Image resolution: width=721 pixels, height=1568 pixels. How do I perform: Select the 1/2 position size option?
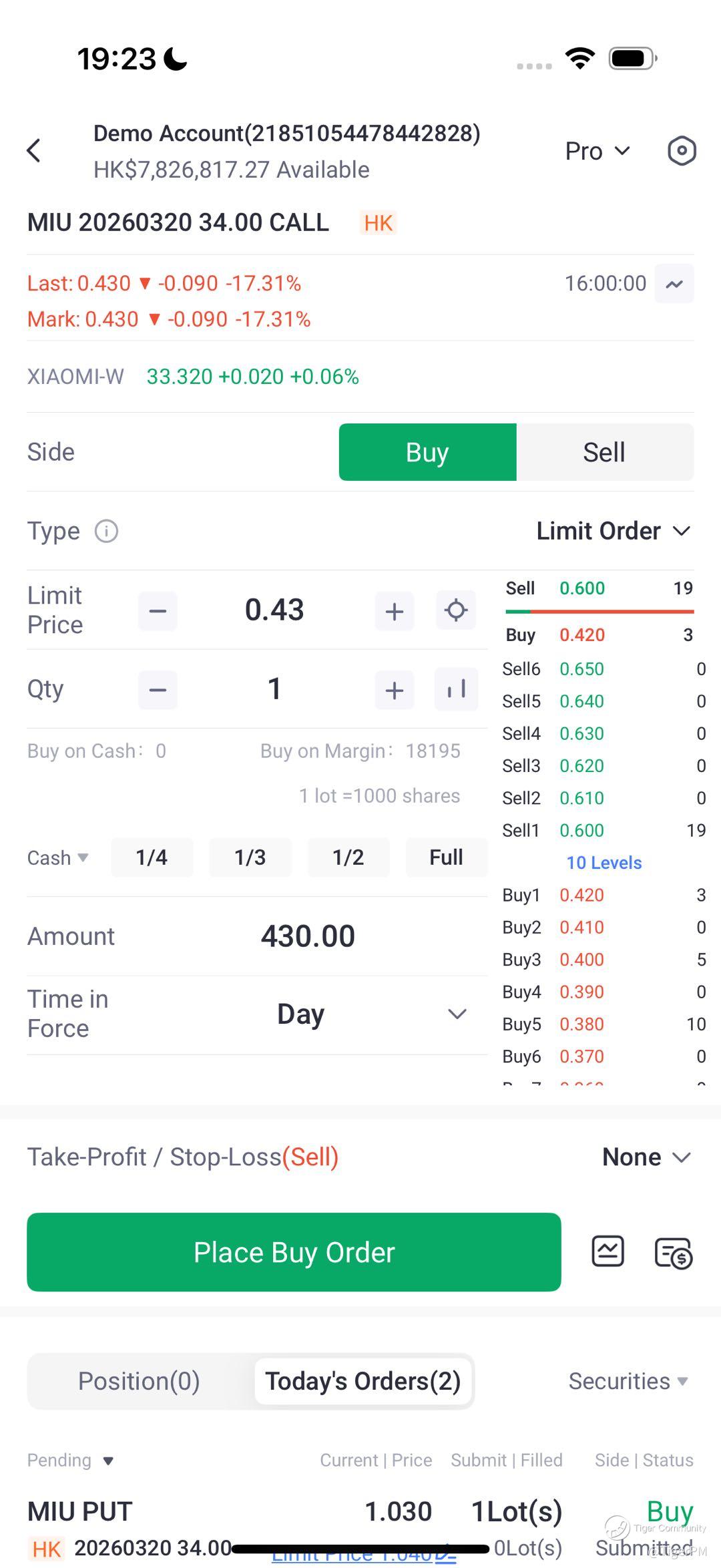(348, 857)
